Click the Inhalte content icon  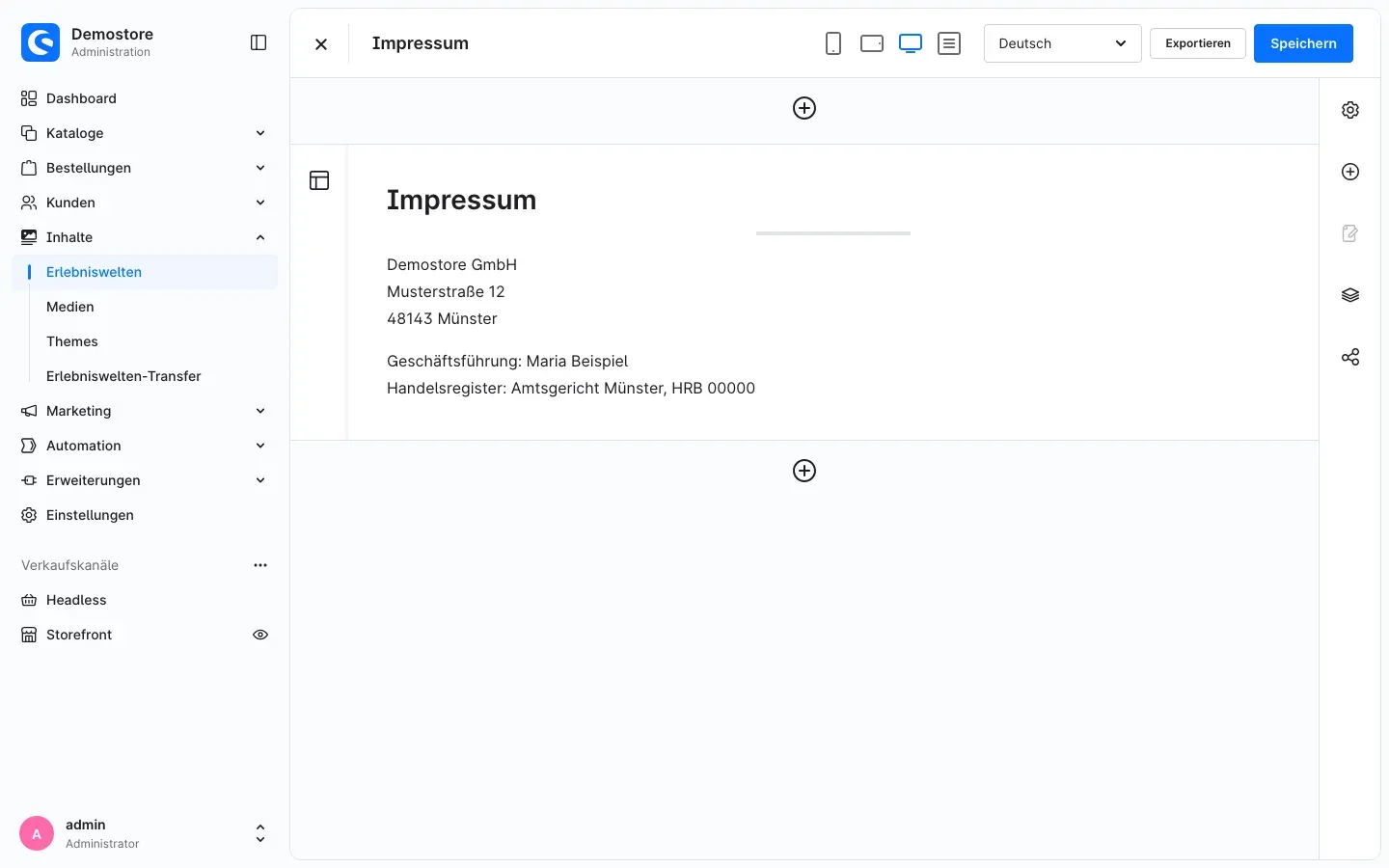[x=29, y=237]
